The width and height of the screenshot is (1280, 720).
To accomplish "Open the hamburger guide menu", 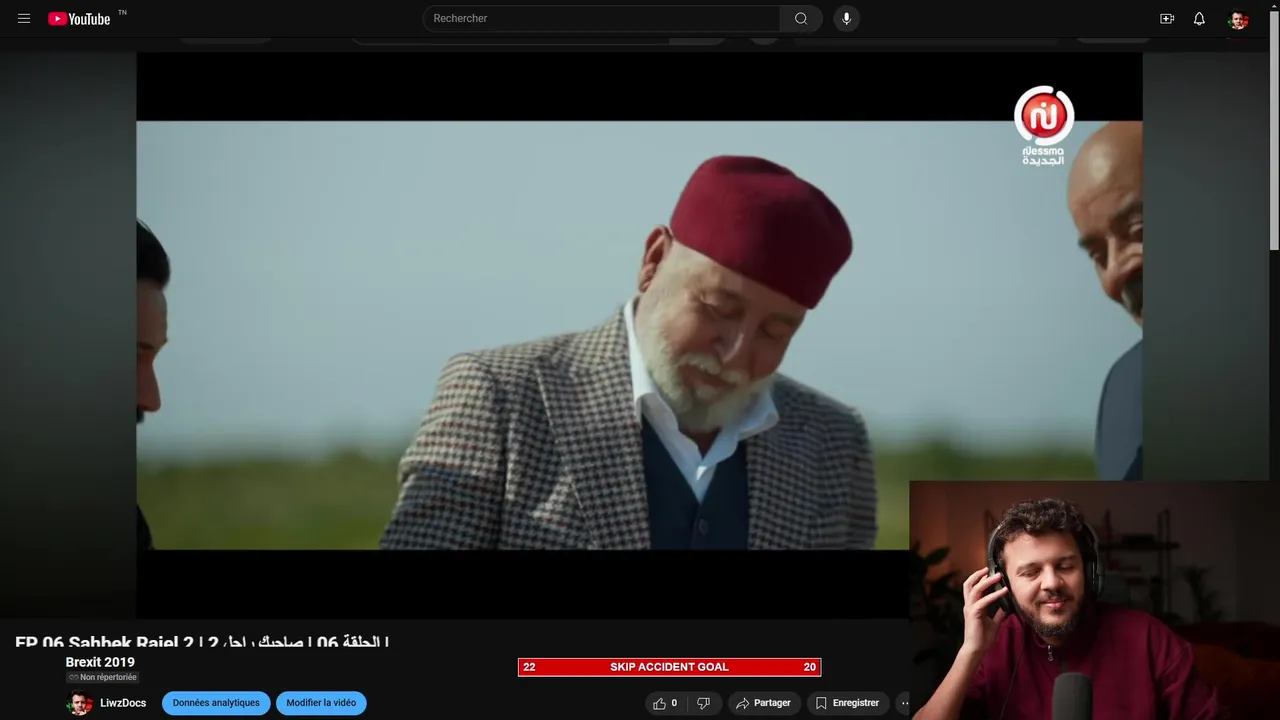I will point(24,19).
